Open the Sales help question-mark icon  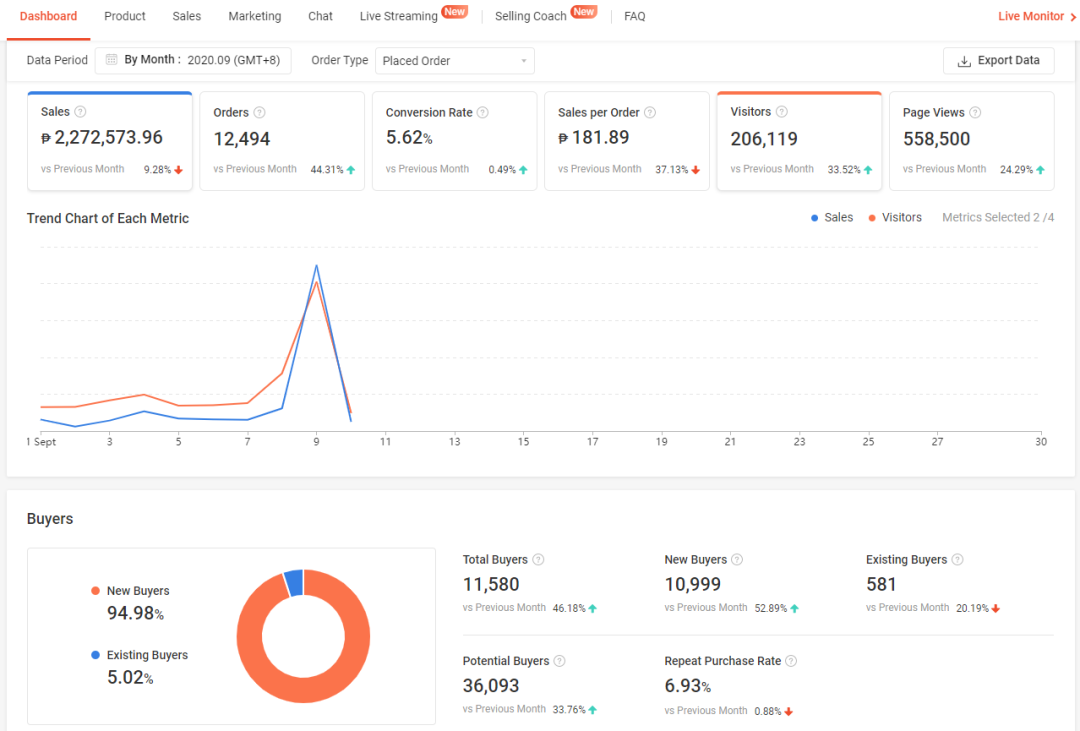[80, 112]
